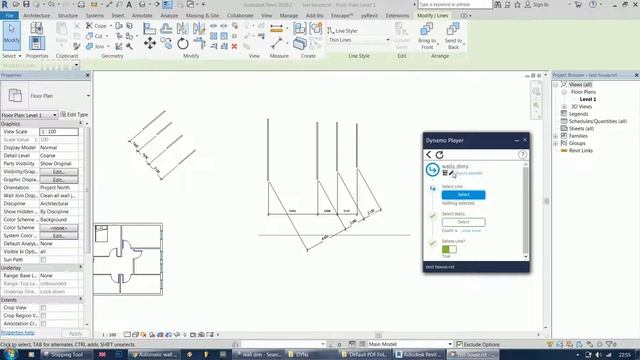Switch to the Annotate ribbon tab
The width and height of the screenshot is (640, 360).
pyautogui.click(x=142, y=16)
